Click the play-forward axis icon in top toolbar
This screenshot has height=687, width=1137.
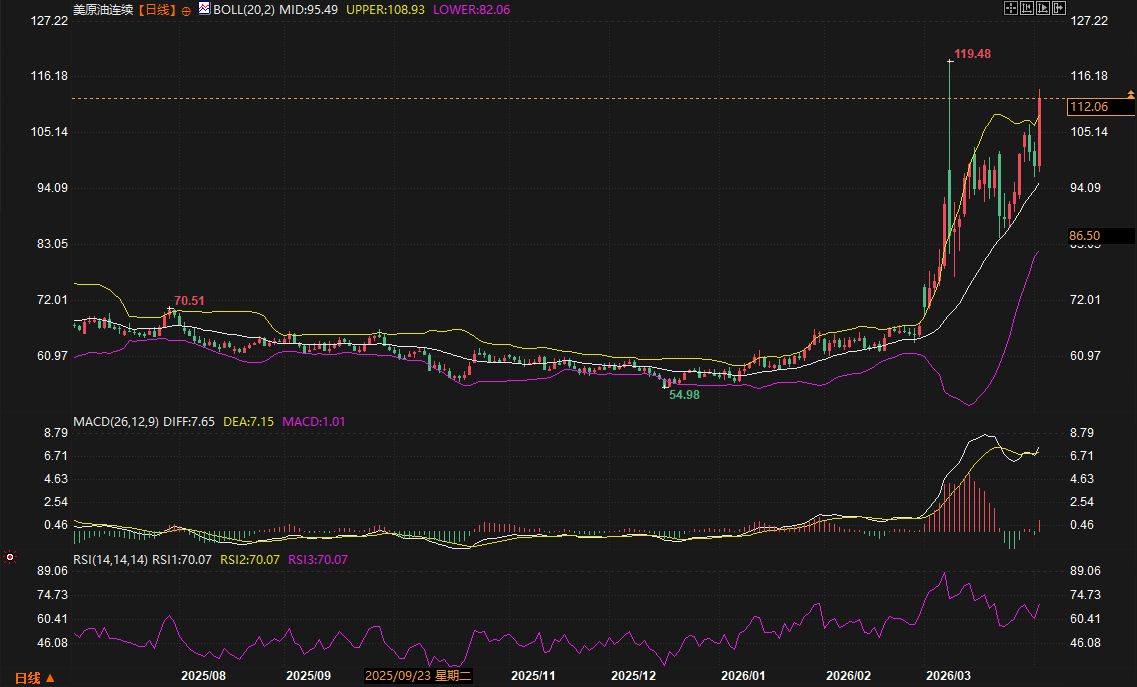tap(1042, 8)
